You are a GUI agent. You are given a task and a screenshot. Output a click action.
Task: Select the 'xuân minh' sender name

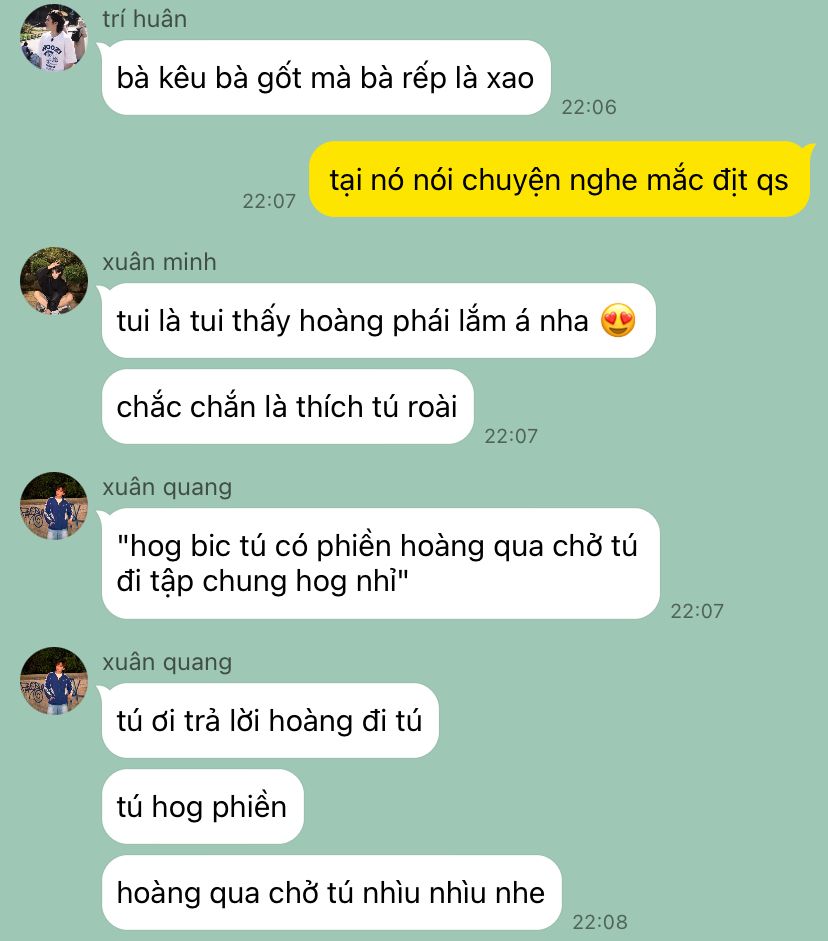click(x=159, y=262)
